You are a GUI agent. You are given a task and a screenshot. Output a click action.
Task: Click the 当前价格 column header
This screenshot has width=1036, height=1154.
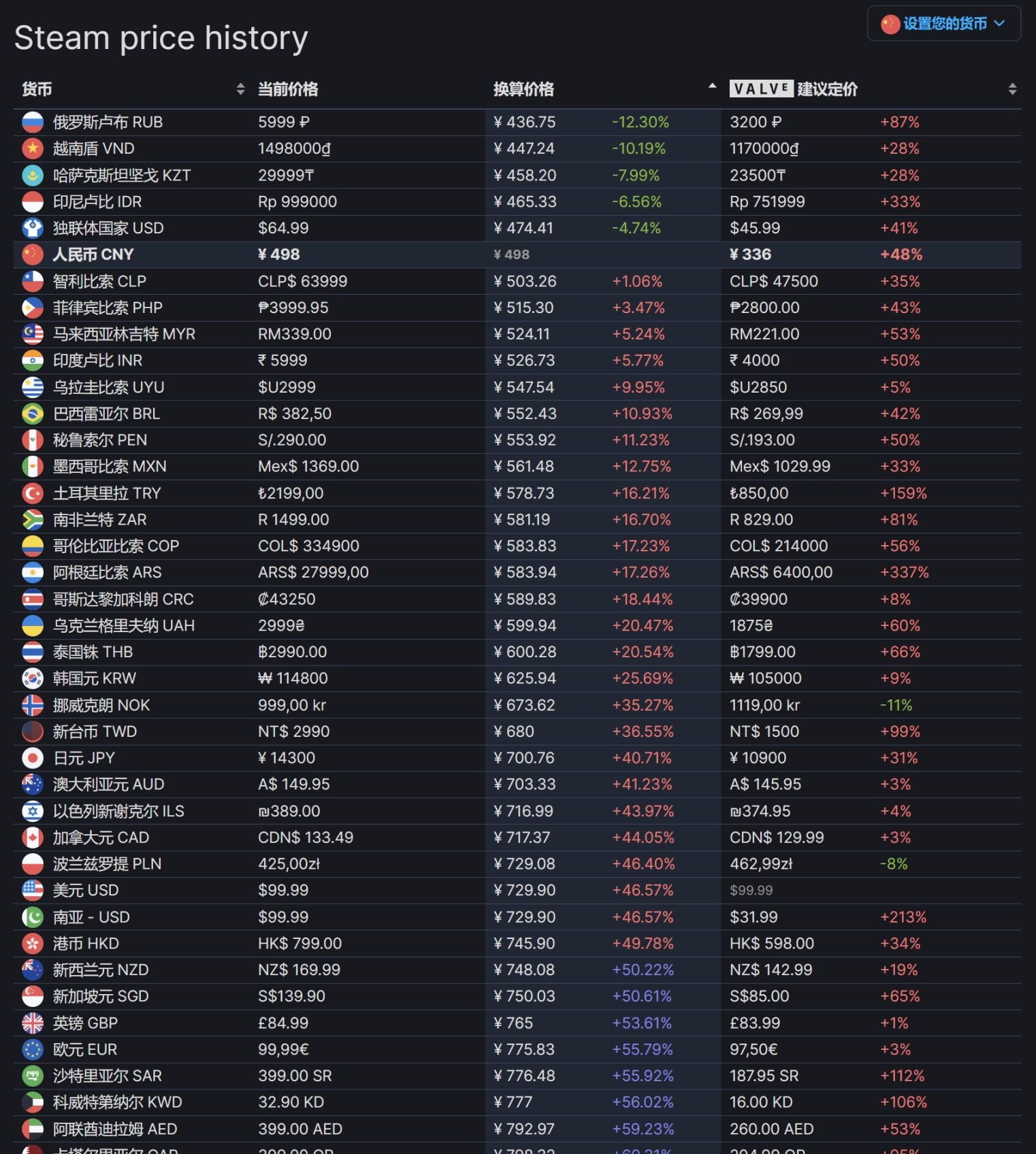point(288,89)
